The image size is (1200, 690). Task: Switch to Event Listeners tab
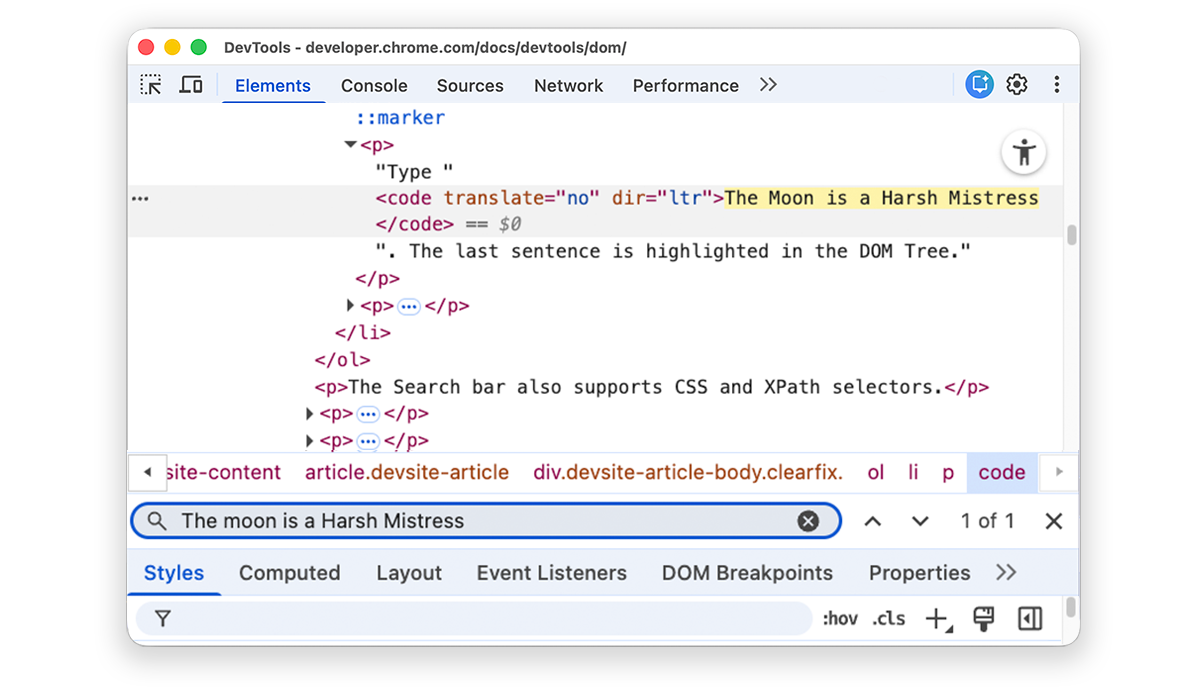(552, 573)
